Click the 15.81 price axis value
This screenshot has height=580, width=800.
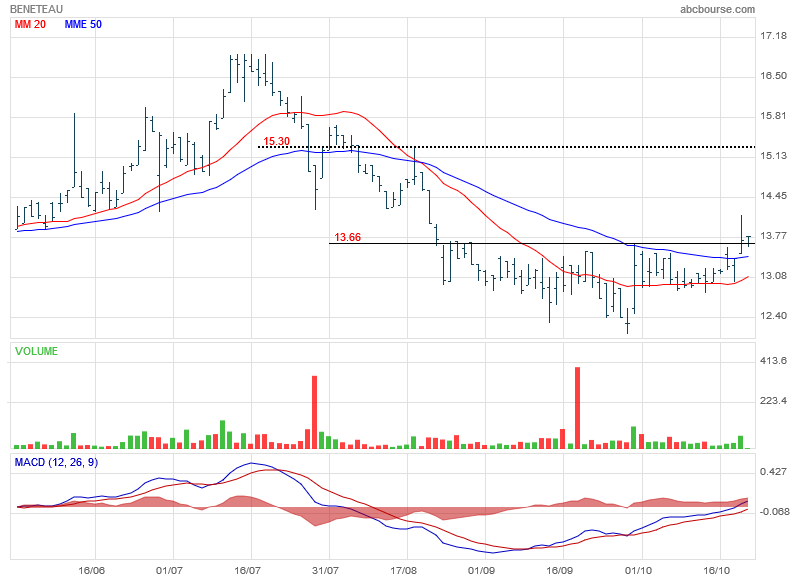773,116
